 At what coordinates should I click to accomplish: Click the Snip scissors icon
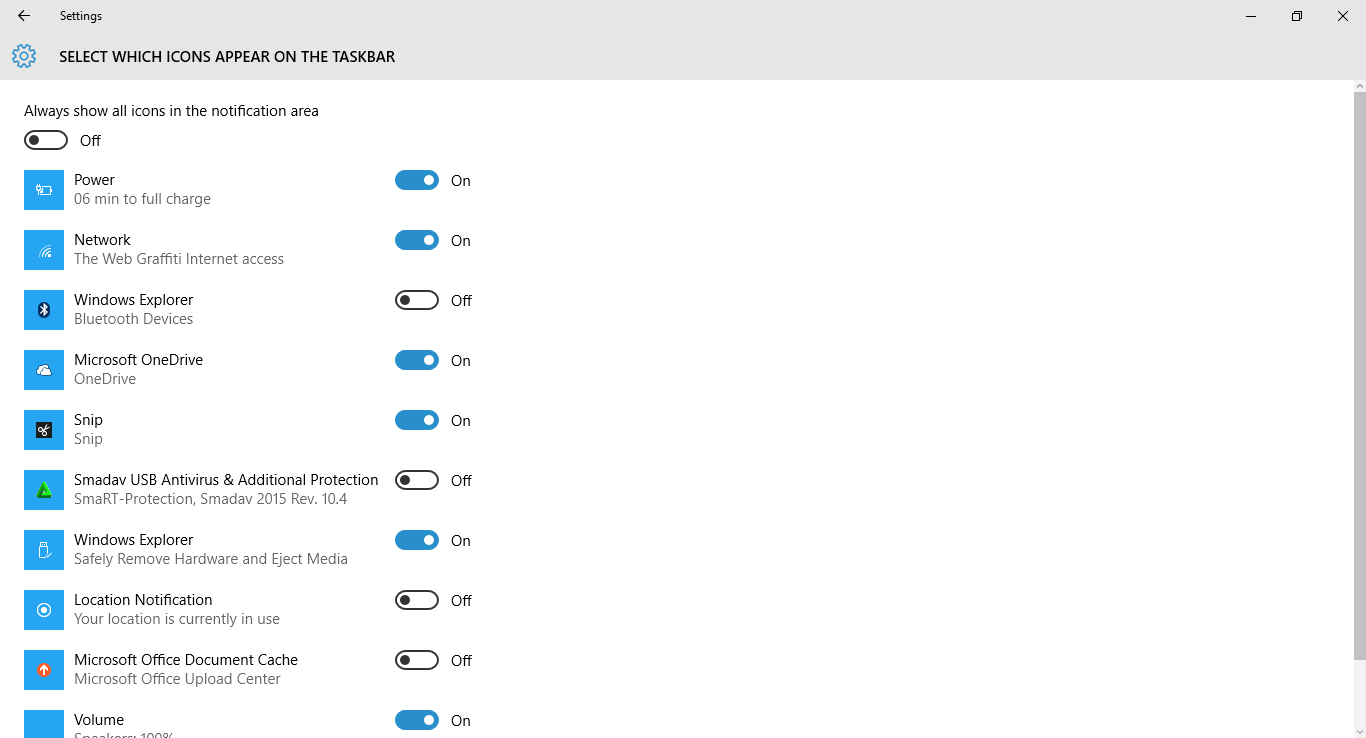click(x=44, y=430)
